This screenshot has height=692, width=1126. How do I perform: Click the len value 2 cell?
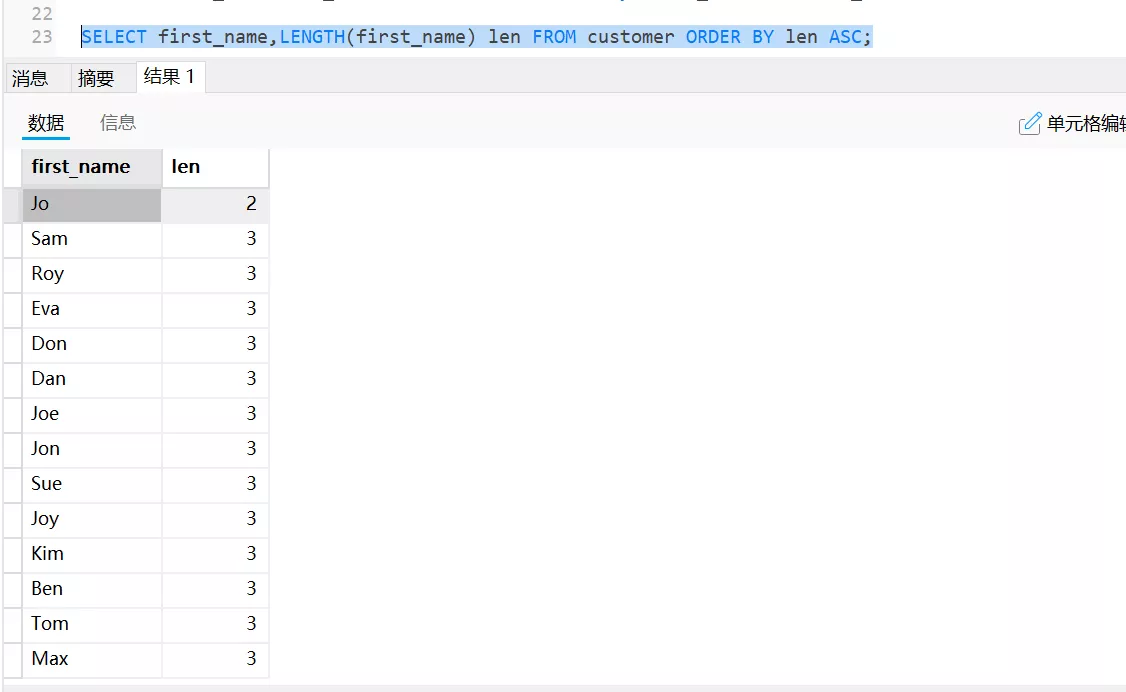(x=215, y=204)
